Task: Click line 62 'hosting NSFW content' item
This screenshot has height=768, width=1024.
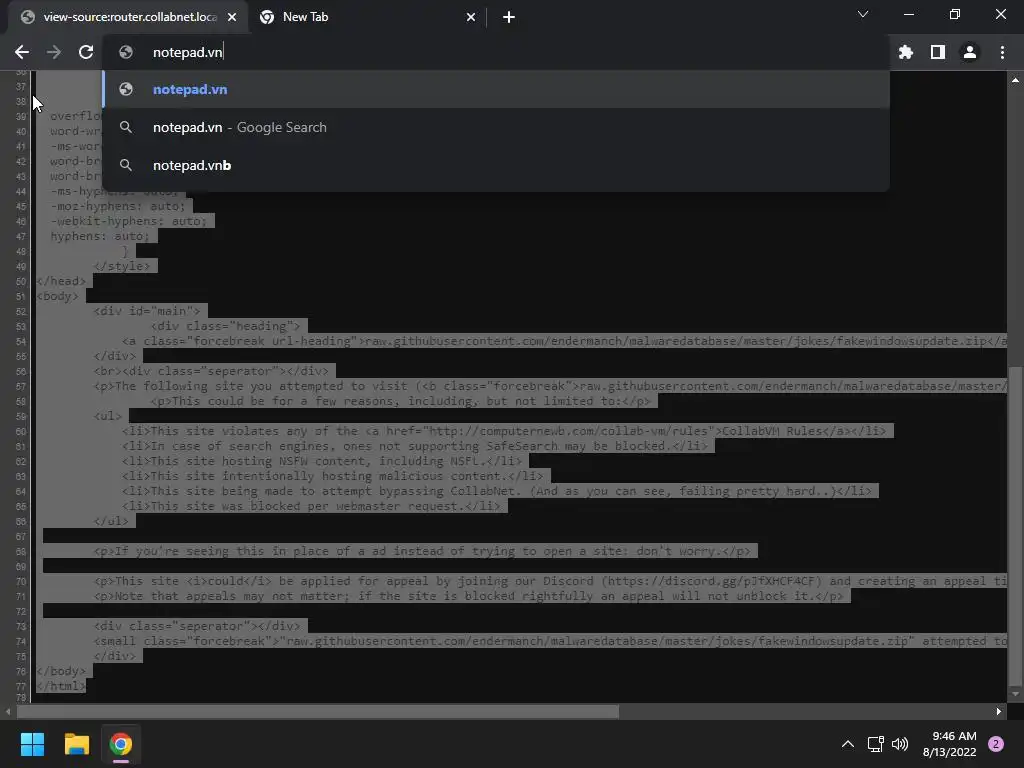Action: (322, 461)
